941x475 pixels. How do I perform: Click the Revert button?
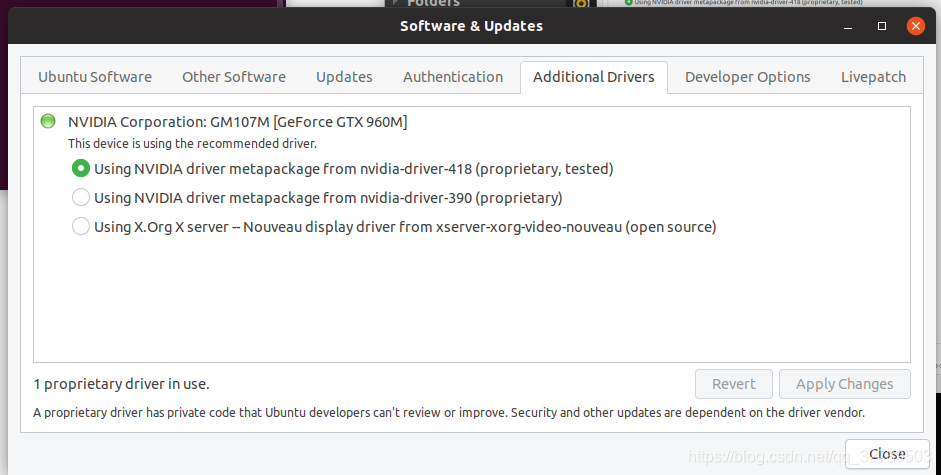pyautogui.click(x=734, y=384)
